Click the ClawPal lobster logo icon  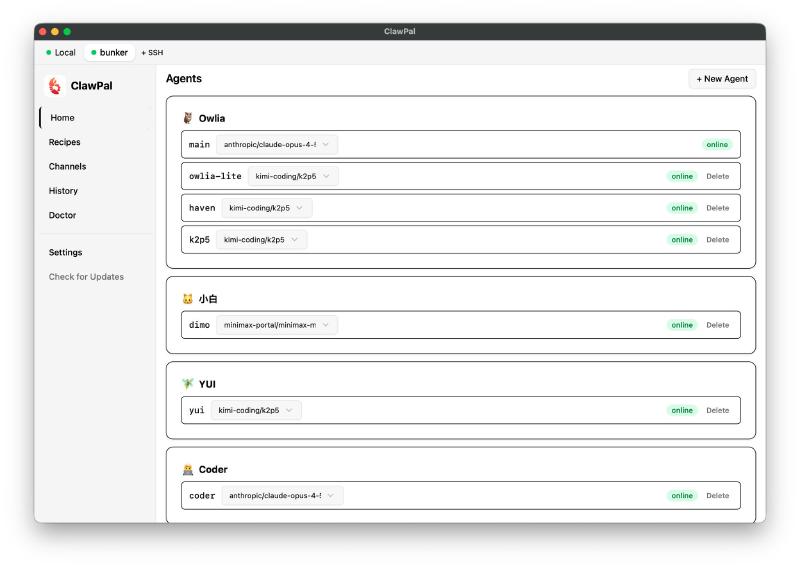[55, 86]
